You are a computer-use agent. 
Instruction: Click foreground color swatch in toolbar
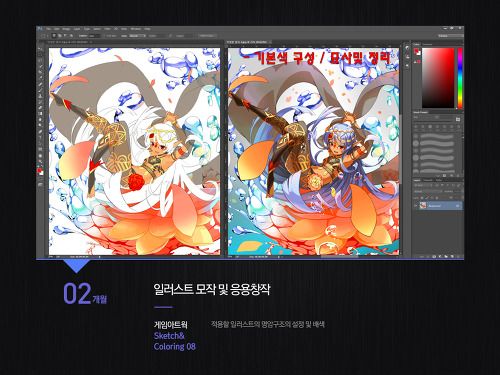tap(39, 171)
